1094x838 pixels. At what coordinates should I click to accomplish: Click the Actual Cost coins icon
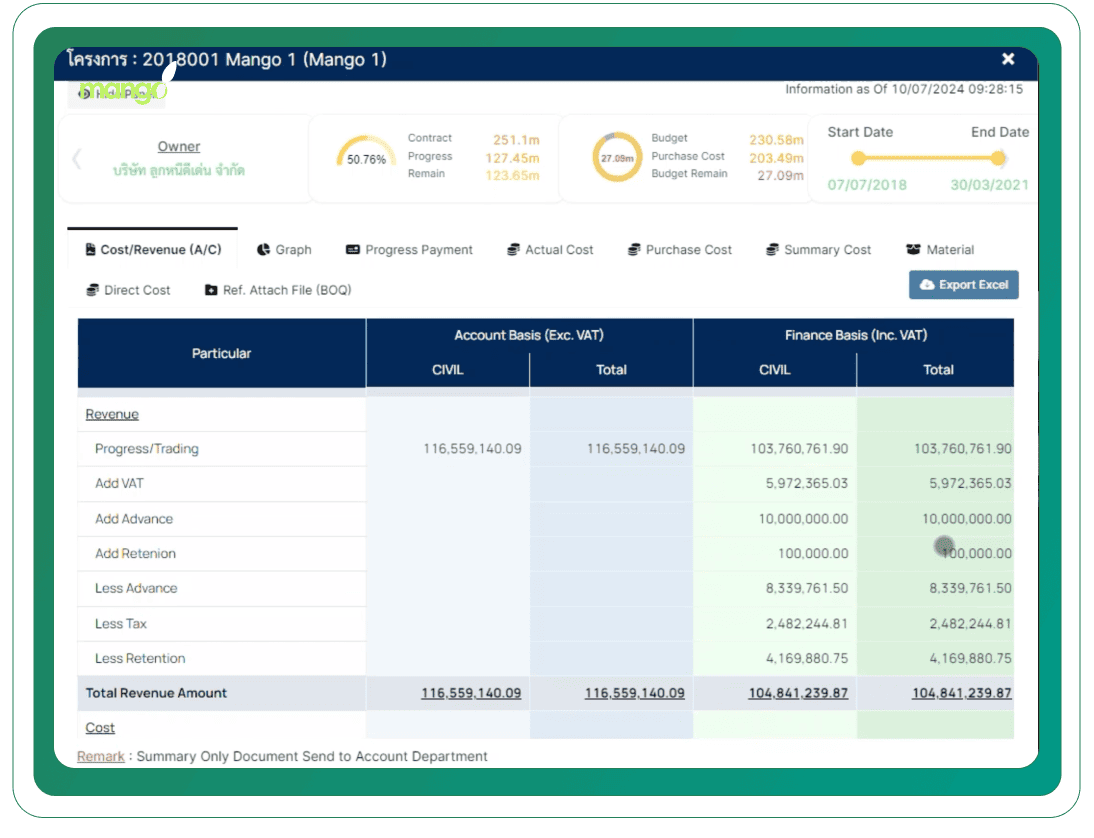(513, 250)
